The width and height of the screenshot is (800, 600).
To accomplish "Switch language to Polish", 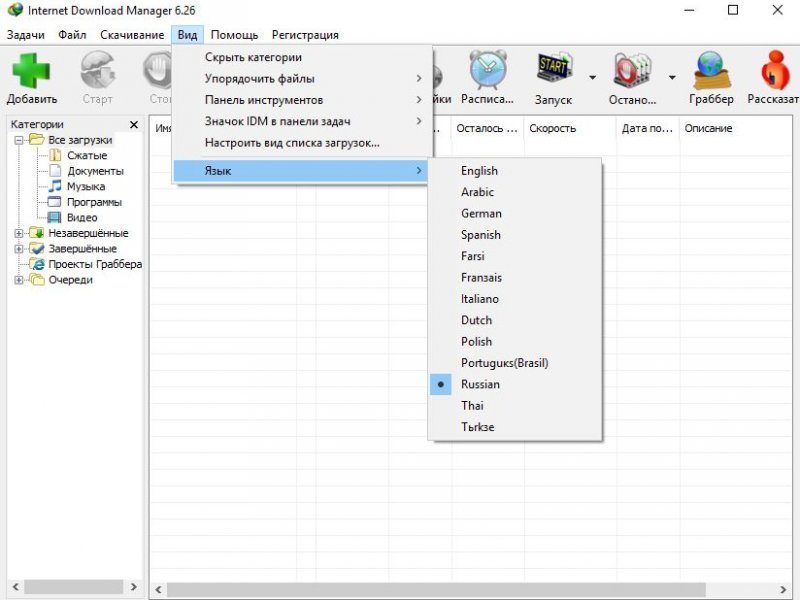I will (x=515, y=342).
